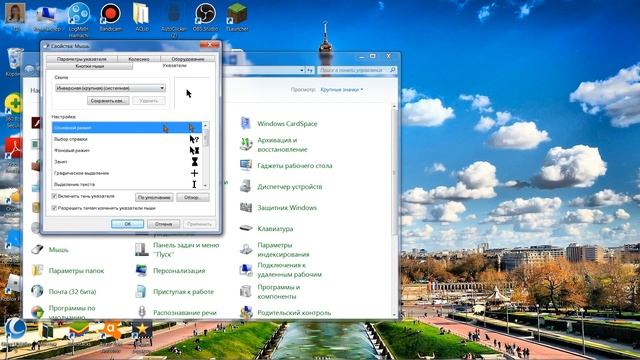
Task: Open the Control Panel address bar dropdown arrow
Action: coord(302,70)
